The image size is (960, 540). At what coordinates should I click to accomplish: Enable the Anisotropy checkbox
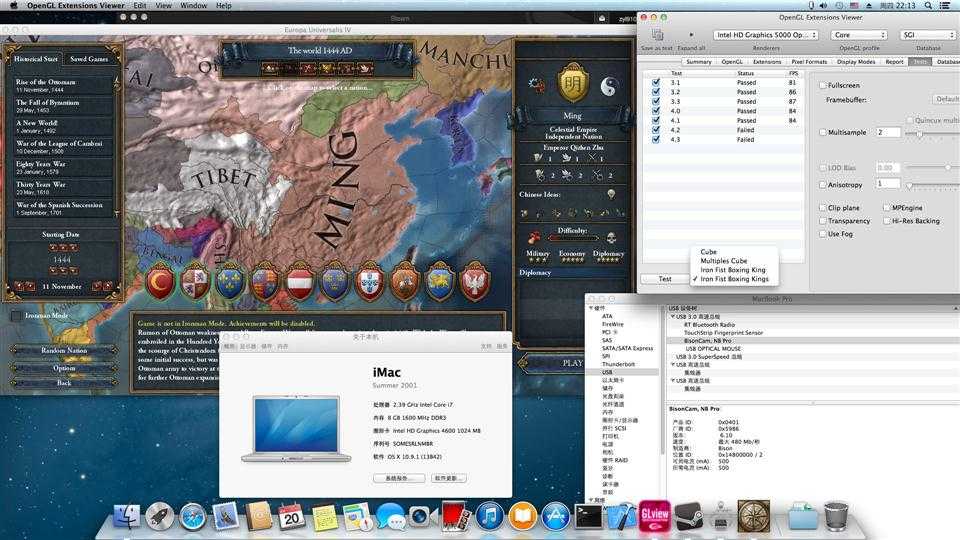coord(823,184)
